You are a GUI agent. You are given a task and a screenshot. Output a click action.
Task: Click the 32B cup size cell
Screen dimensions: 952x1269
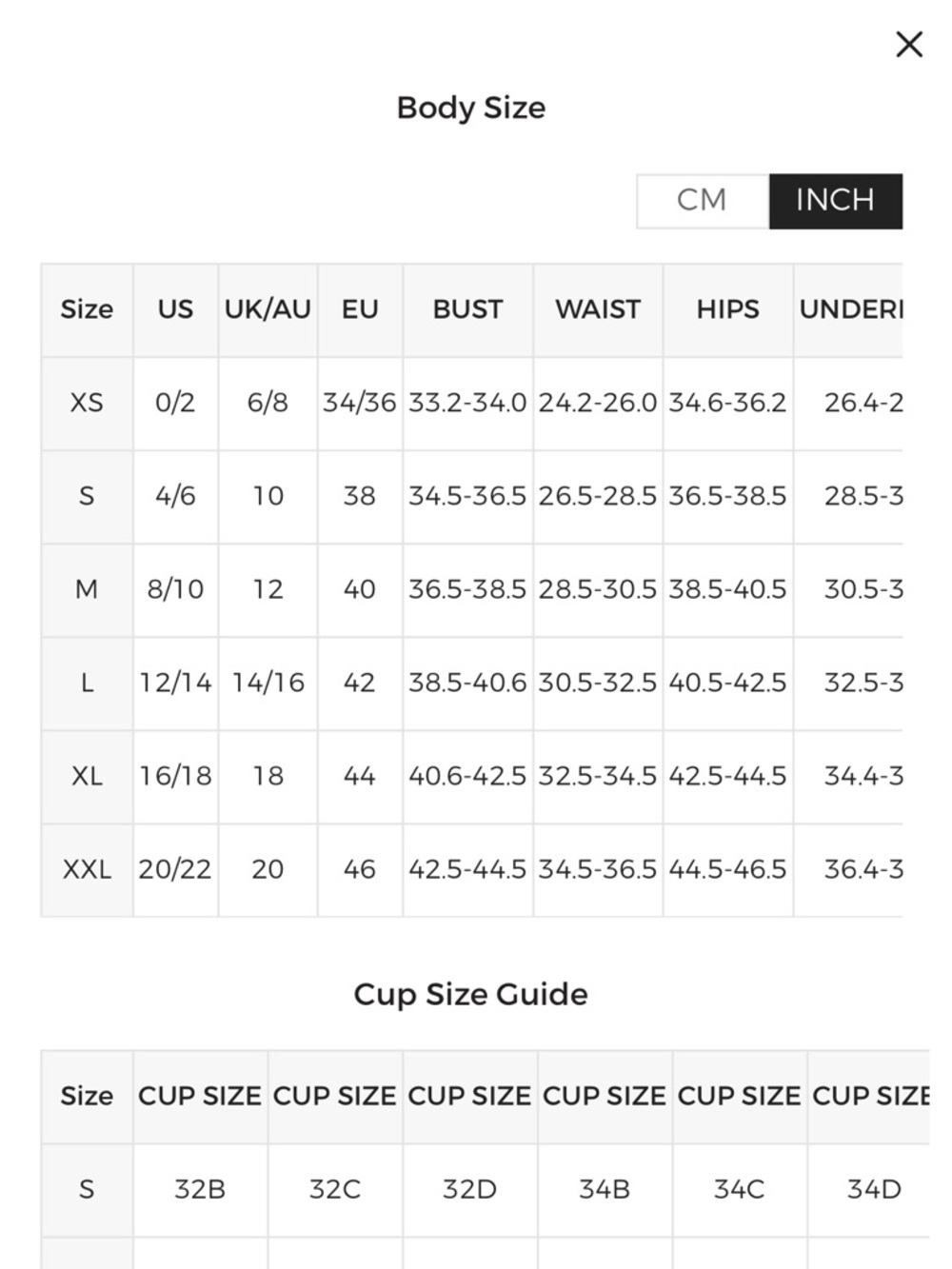(x=200, y=1189)
